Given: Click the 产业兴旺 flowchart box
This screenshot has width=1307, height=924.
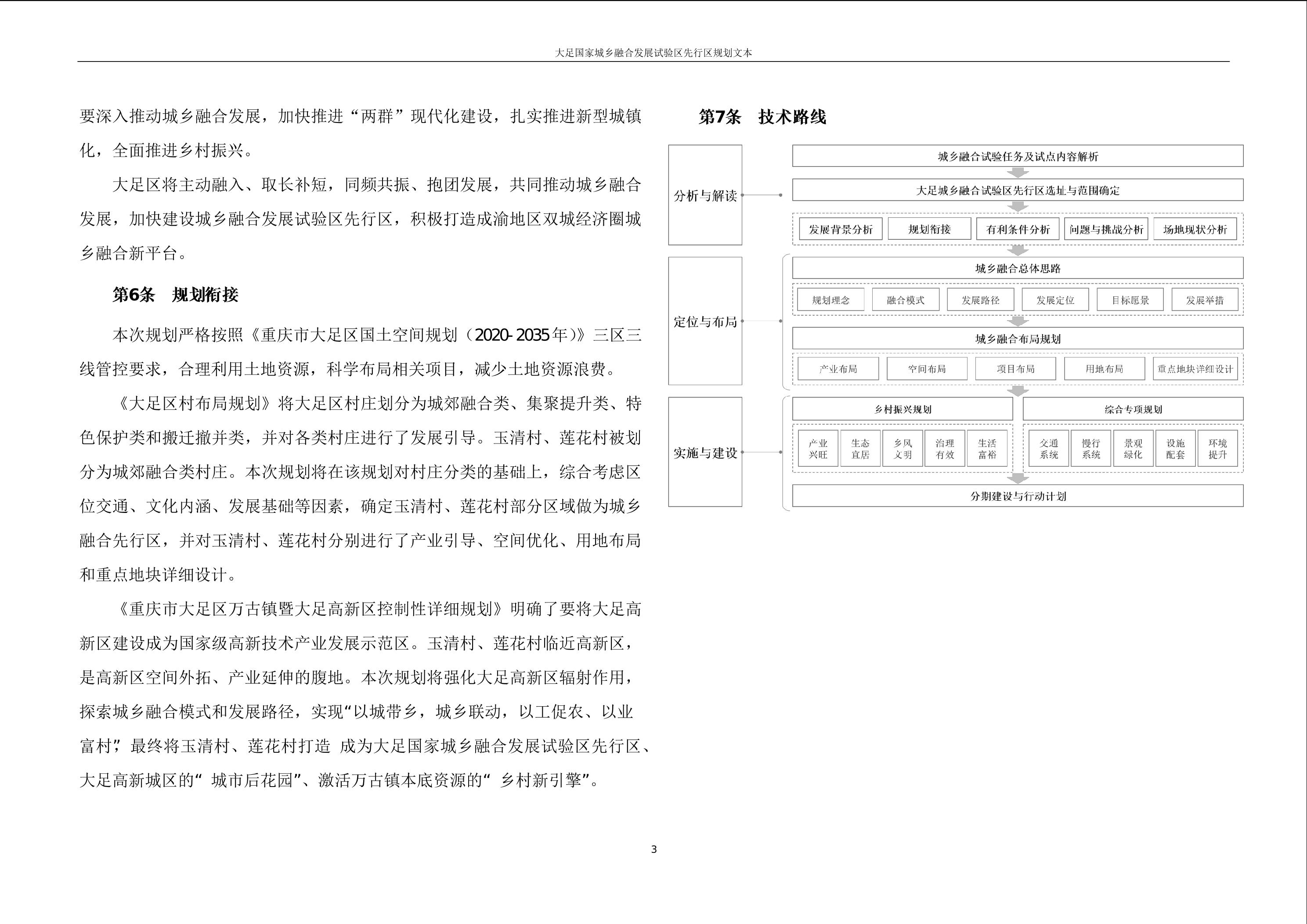Looking at the screenshot, I should (x=818, y=449).
